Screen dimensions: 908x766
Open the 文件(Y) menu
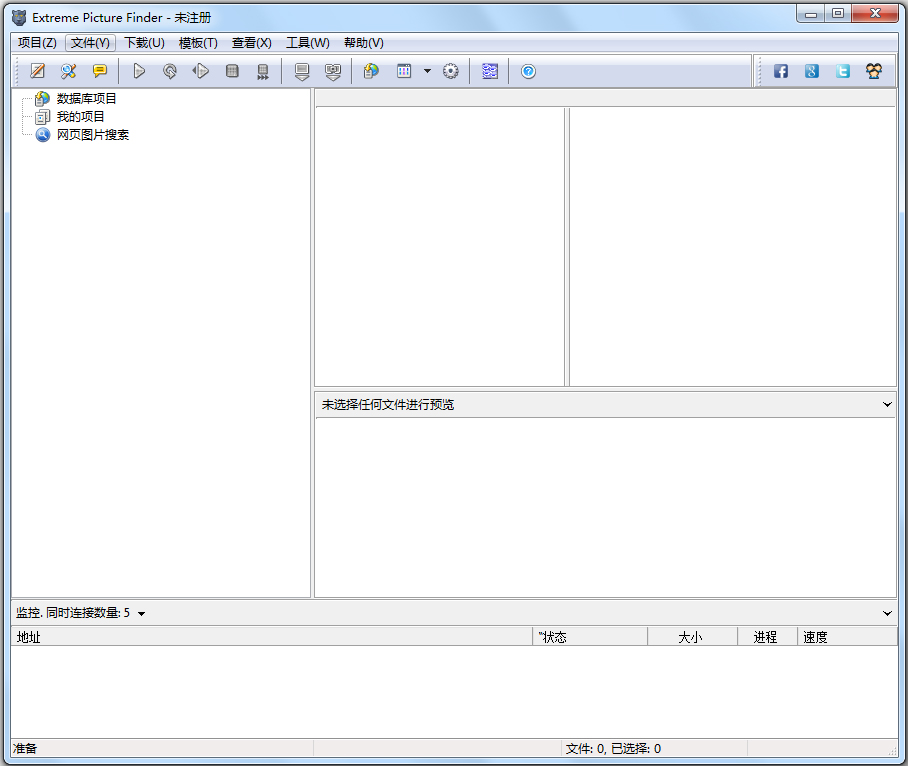point(89,43)
